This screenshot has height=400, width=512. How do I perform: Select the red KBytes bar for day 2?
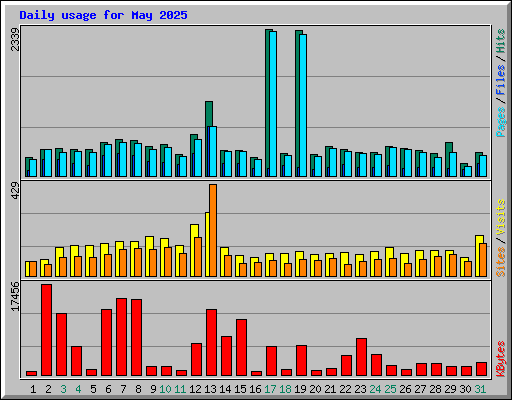tap(46, 330)
